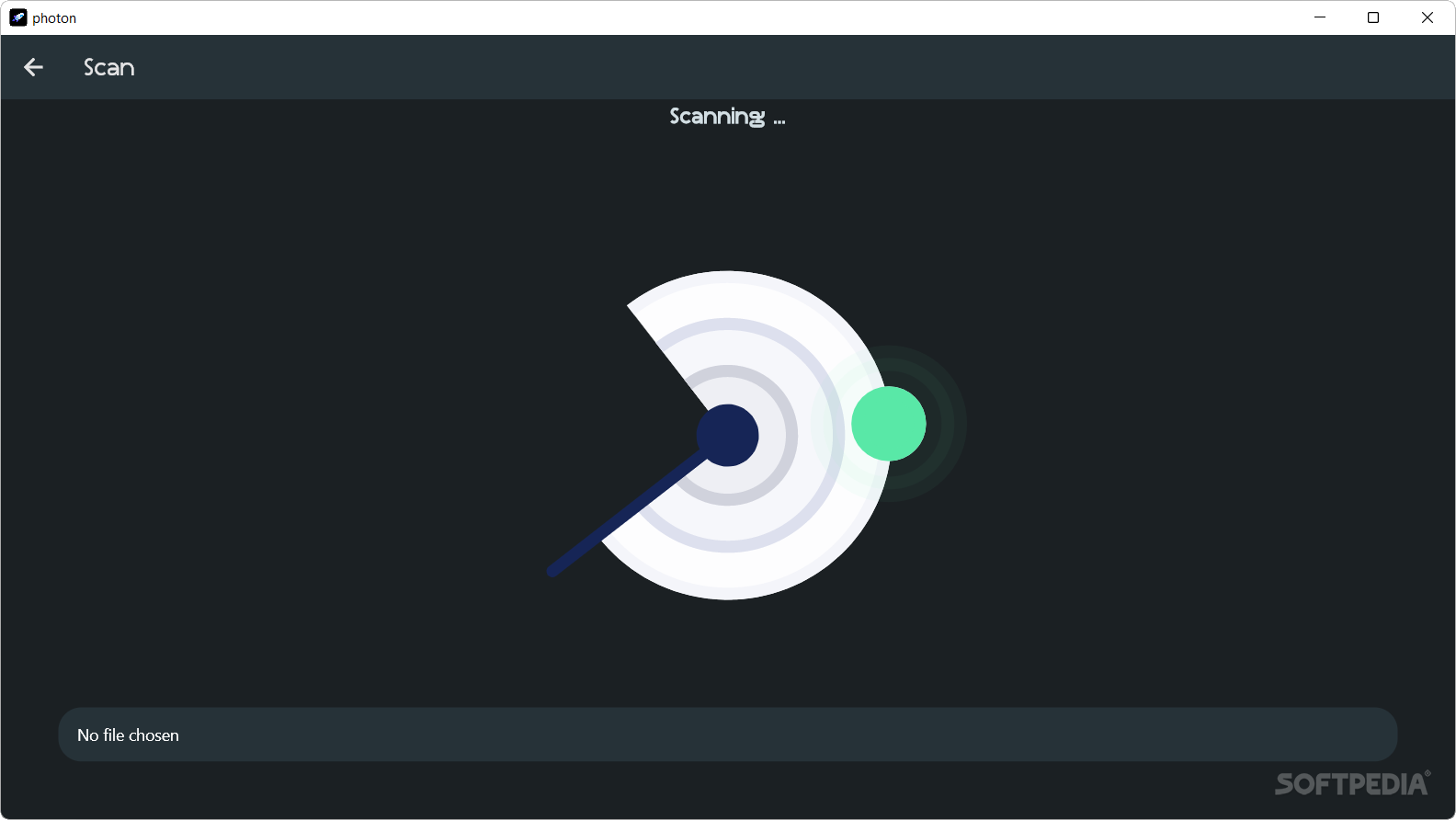
Task: Click the Scanning ... status text
Action: [x=727, y=117]
